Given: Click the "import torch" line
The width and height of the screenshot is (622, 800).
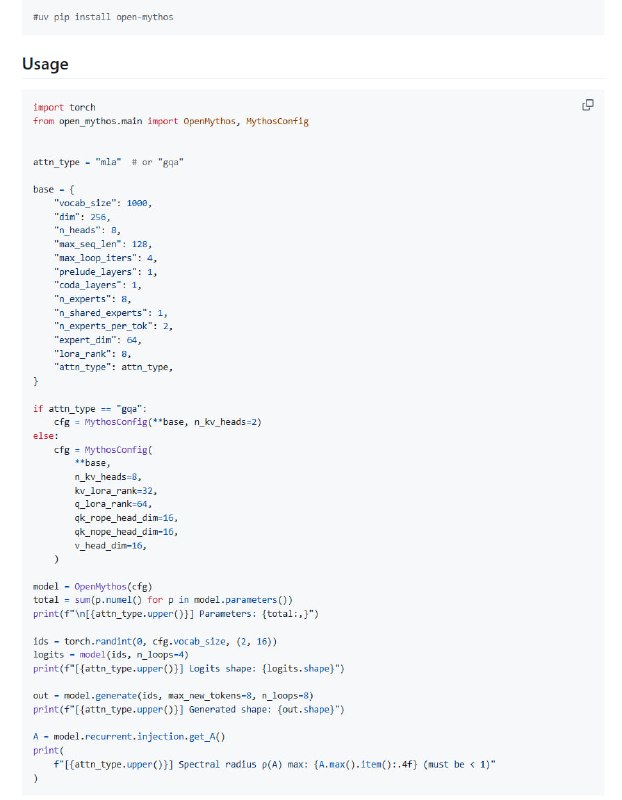Looking at the screenshot, I should point(64,107).
